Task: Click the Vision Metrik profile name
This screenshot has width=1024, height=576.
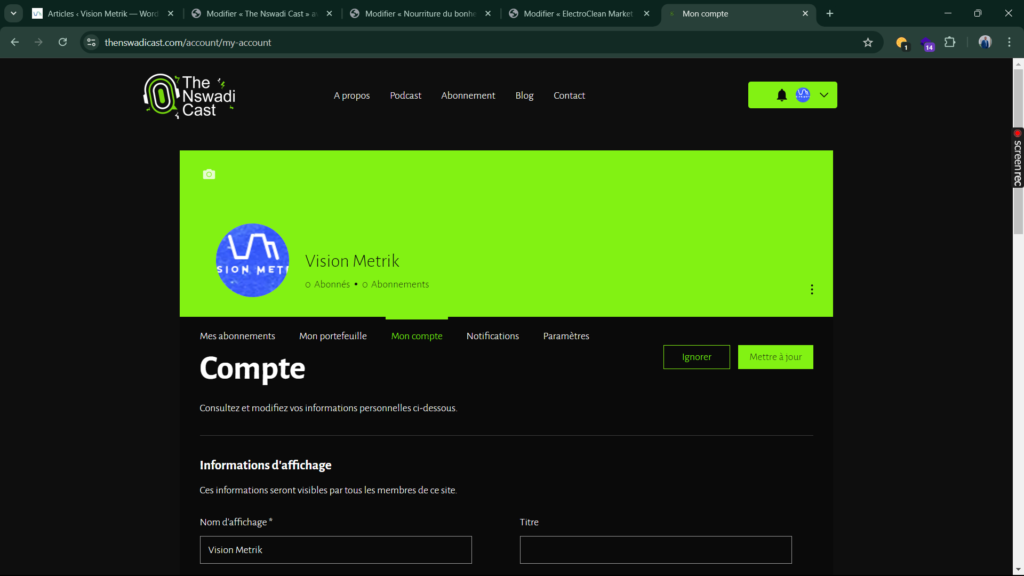Action: pyautogui.click(x=352, y=261)
